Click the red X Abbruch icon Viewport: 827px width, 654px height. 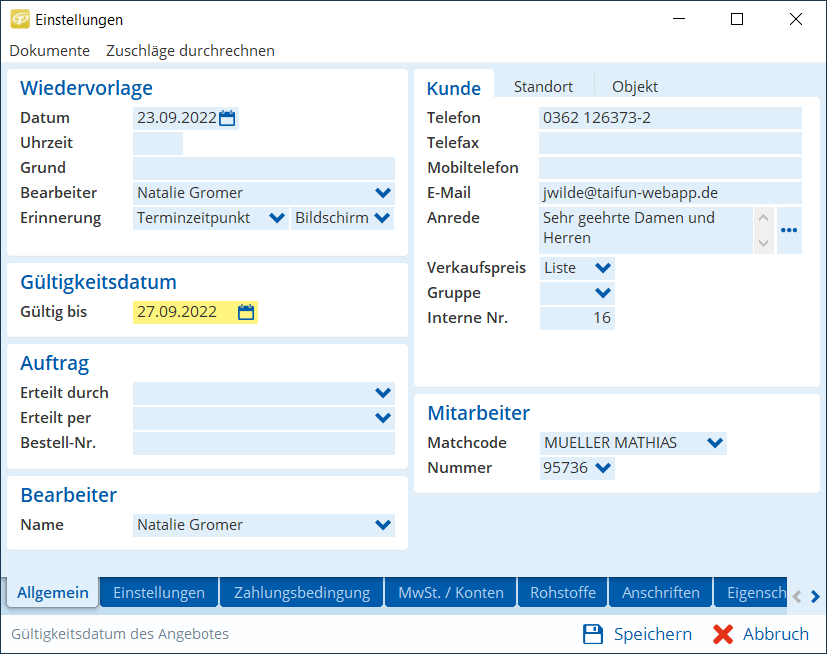click(723, 634)
